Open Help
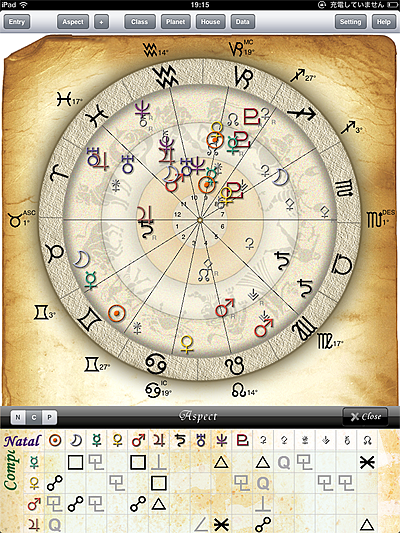This screenshot has height=533, width=400. [x=384, y=22]
